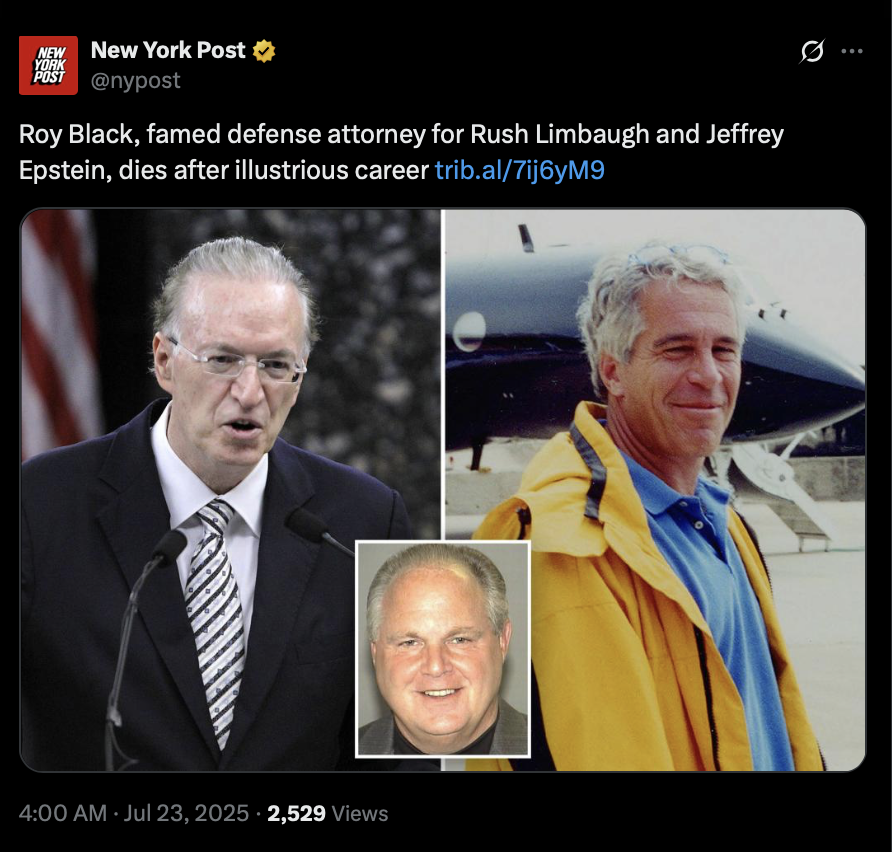Open the photo of man in yellow jacket
The width and height of the screenshot is (892, 852).
654,489
